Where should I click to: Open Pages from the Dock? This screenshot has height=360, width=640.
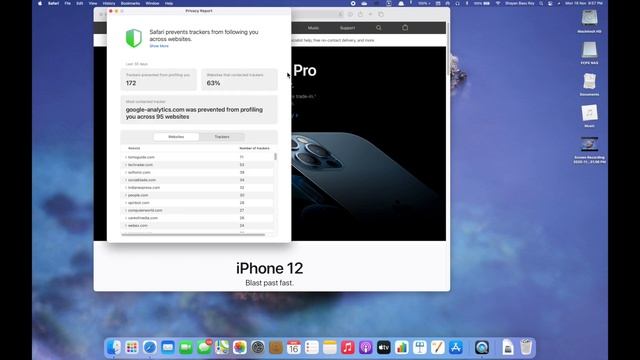(438, 347)
